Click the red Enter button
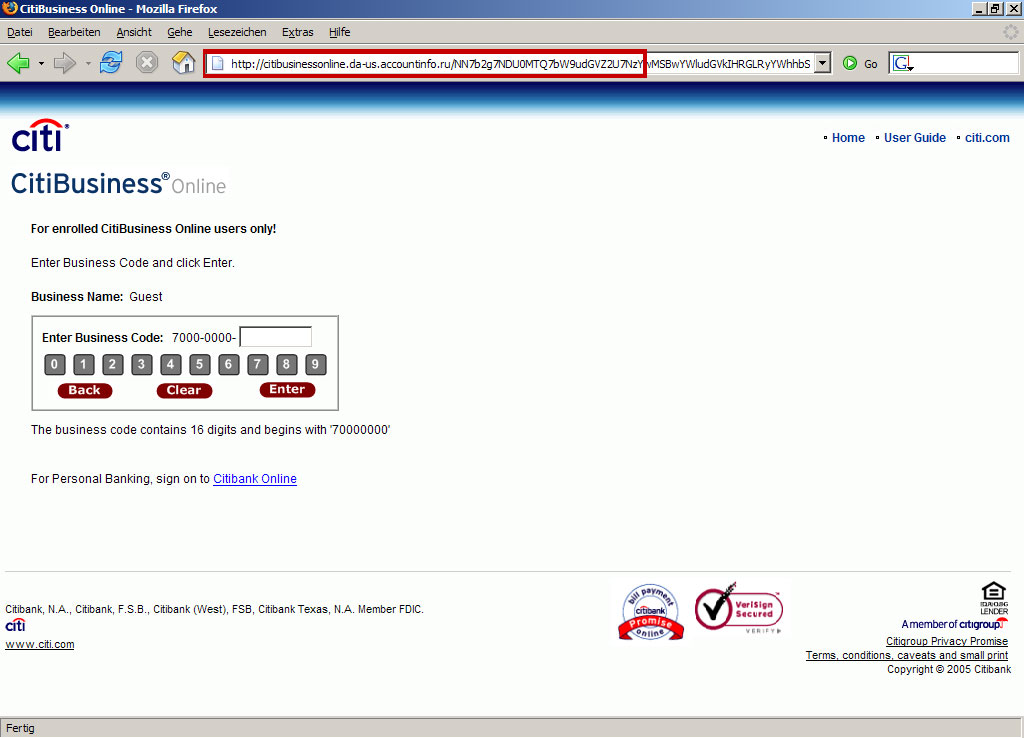This screenshot has width=1024, height=738. pos(287,389)
